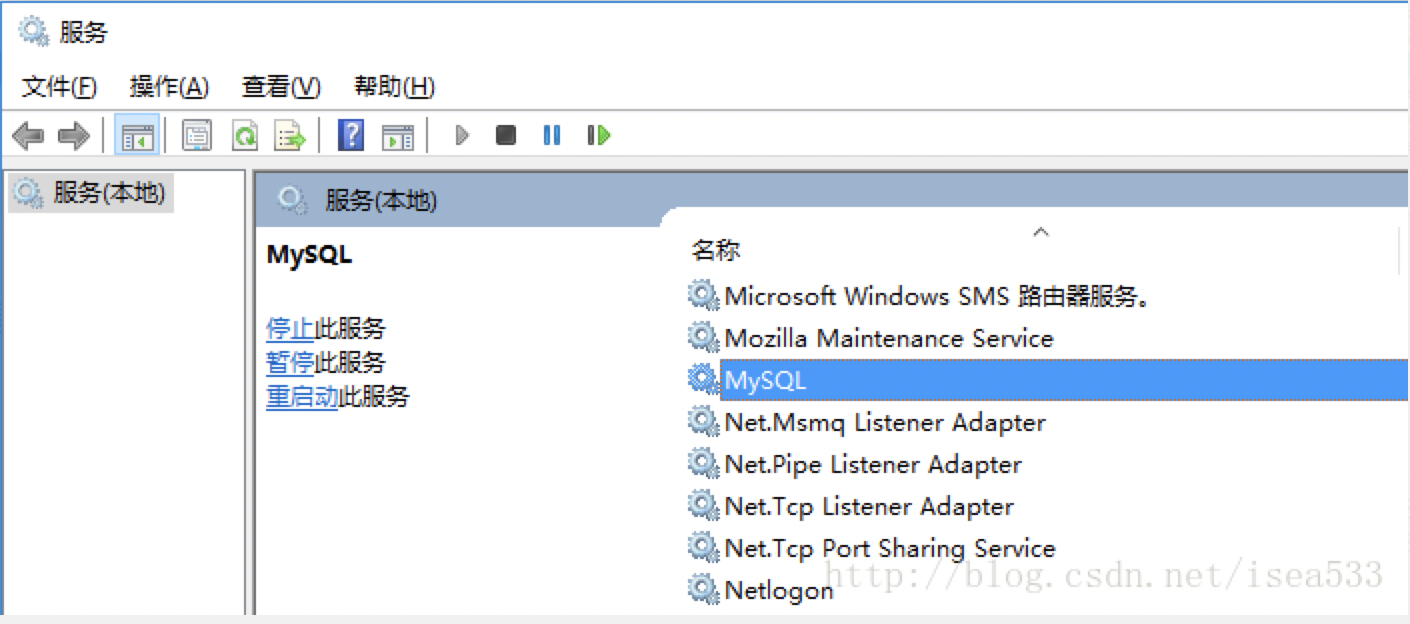Open the 查看(V) menu
Viewport: 1410px width, 624px height.
tap(281, 87)
